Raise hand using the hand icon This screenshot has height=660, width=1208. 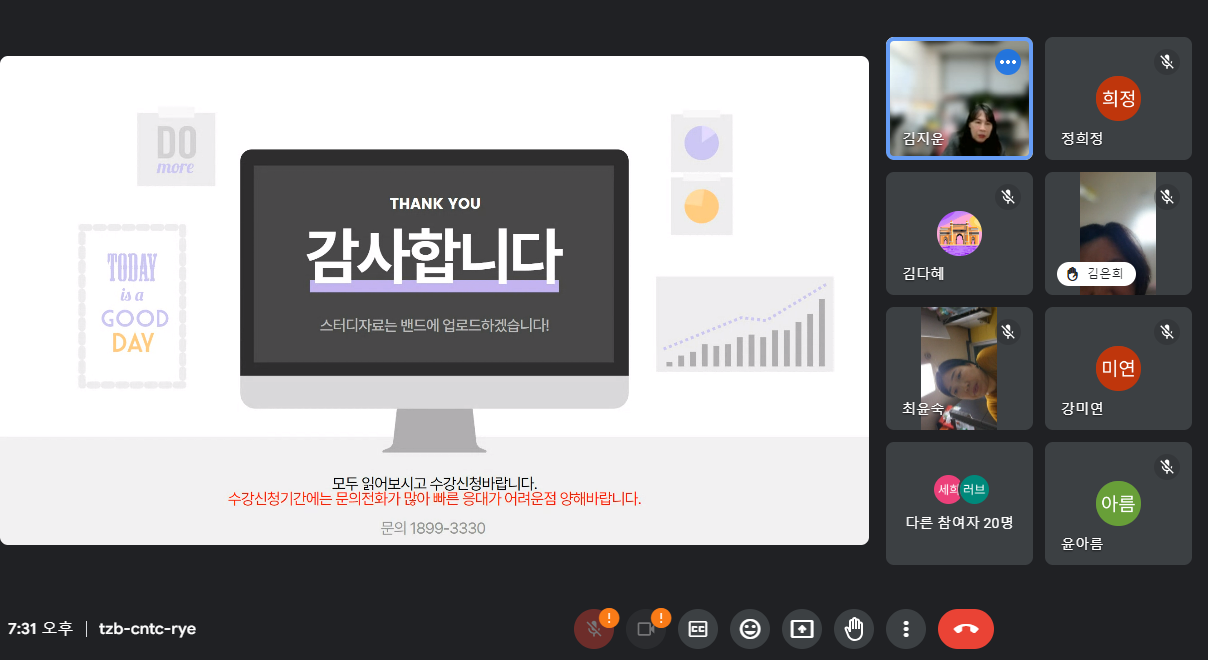click(854, 629)
